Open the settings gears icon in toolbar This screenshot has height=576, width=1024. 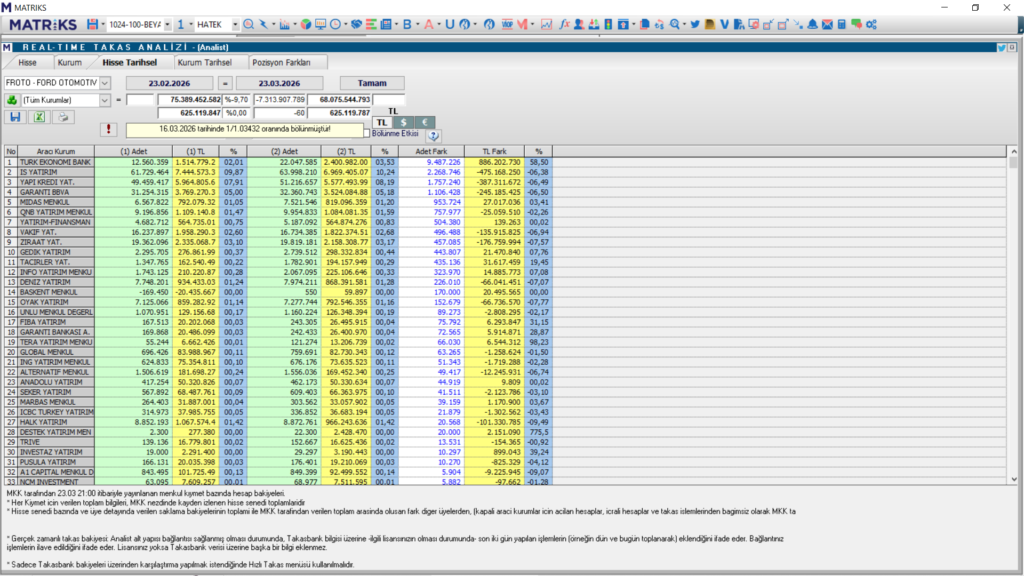[x=871, y=24]
